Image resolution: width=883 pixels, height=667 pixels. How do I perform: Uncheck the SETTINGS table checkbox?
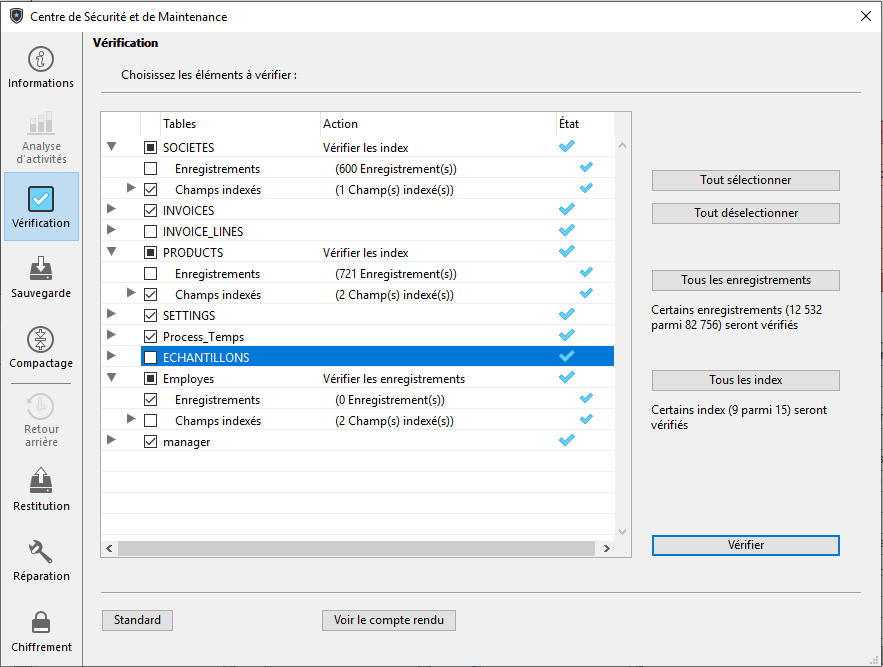point(150,316)
